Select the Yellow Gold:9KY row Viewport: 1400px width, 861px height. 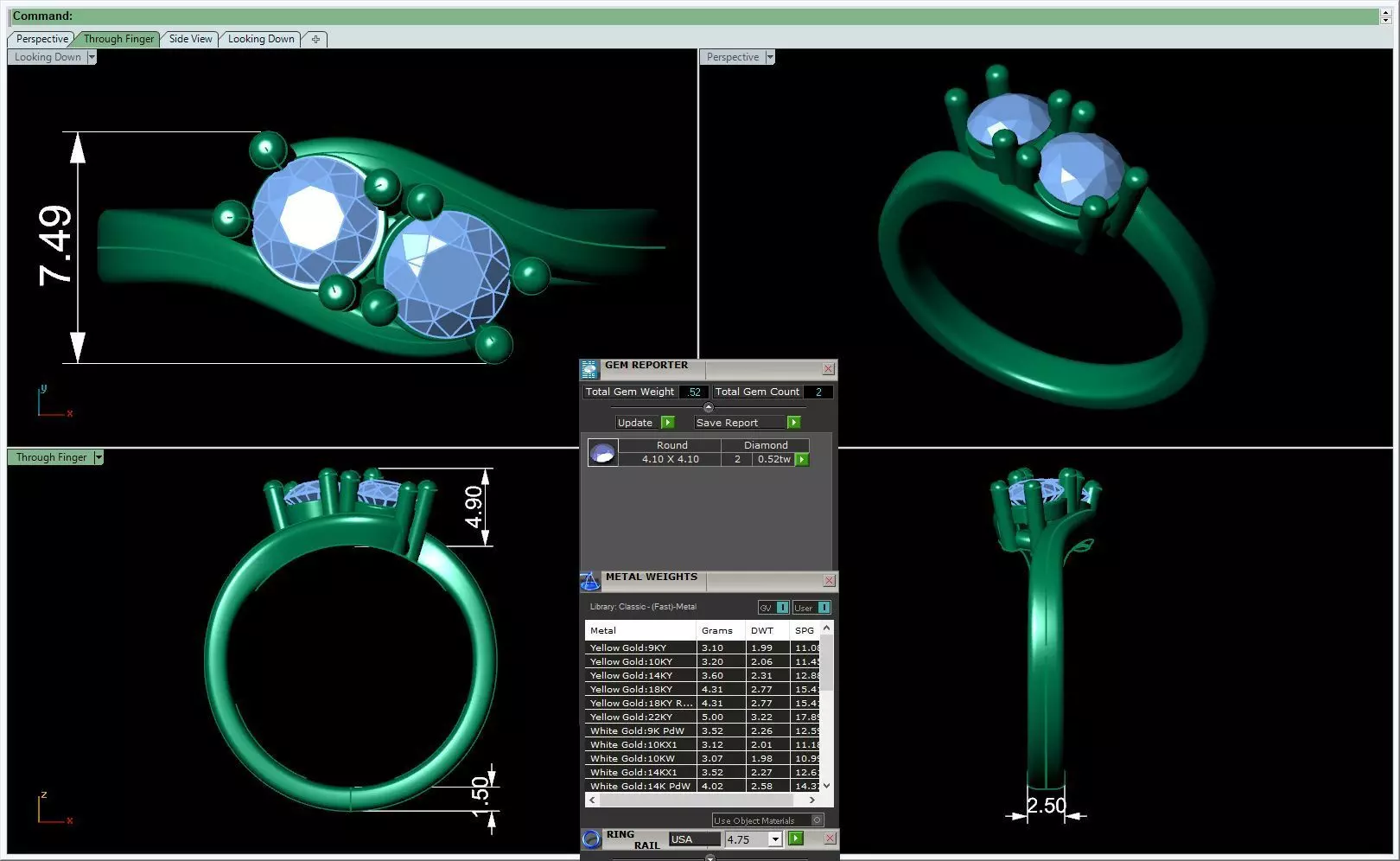pos(703,647)
